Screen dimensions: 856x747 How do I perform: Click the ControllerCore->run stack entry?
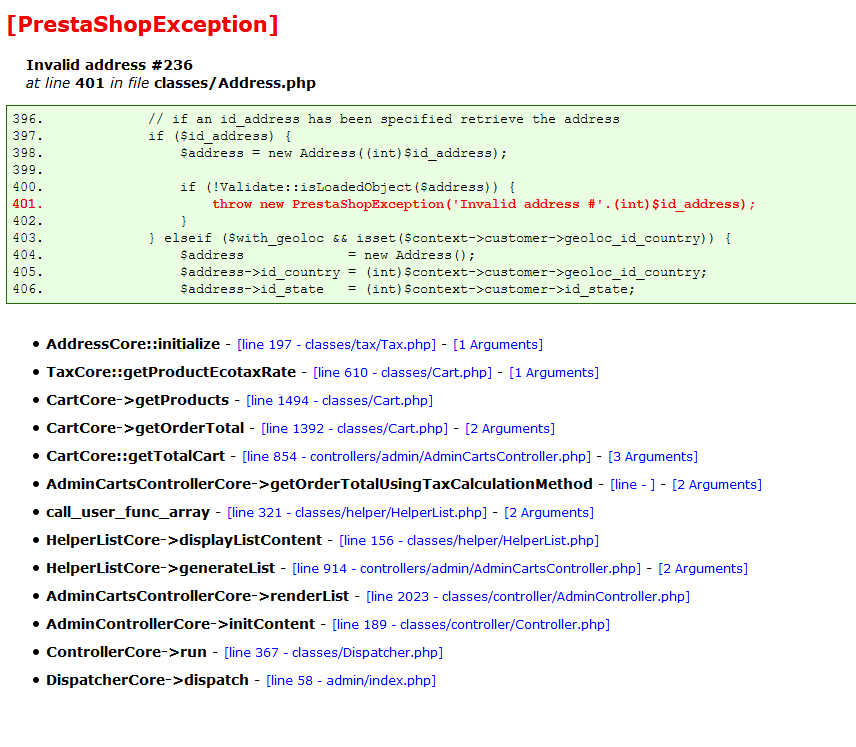[126, 652]
